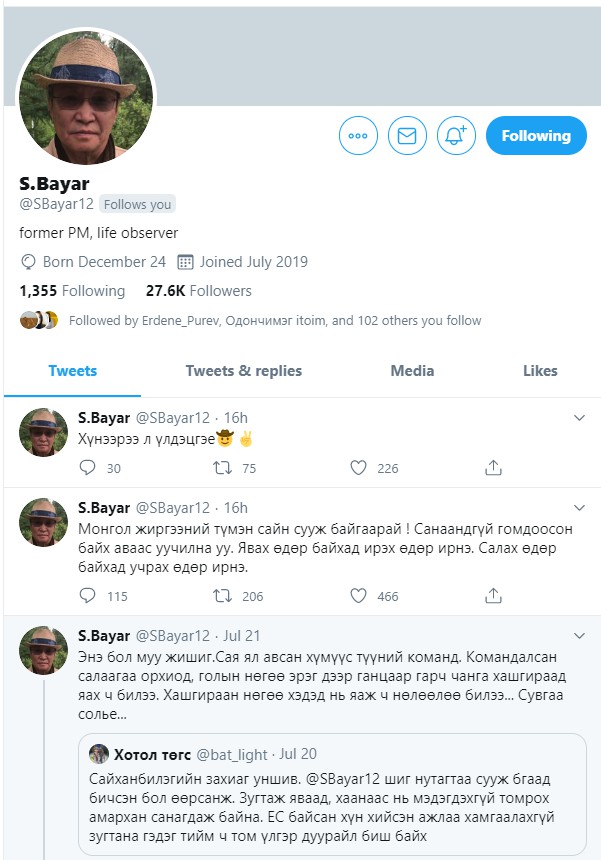
Task: Open the three-dot more options button
Action: pyautogui.click(x=358, y=135)
